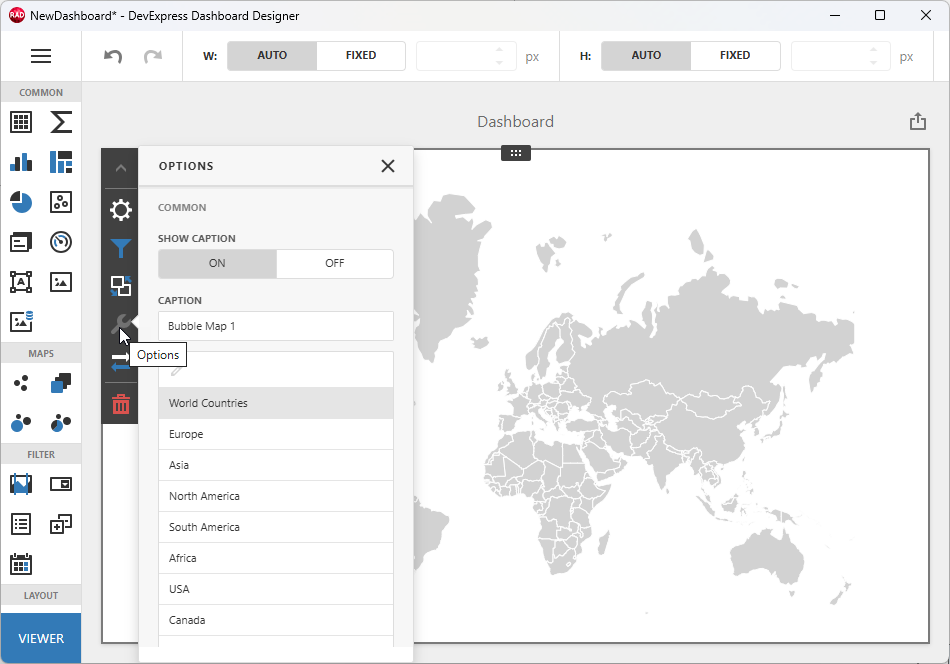Click inside the Bubble Map 1 caption field
This screenshot has width=950, height=664.
pos(275,325)
